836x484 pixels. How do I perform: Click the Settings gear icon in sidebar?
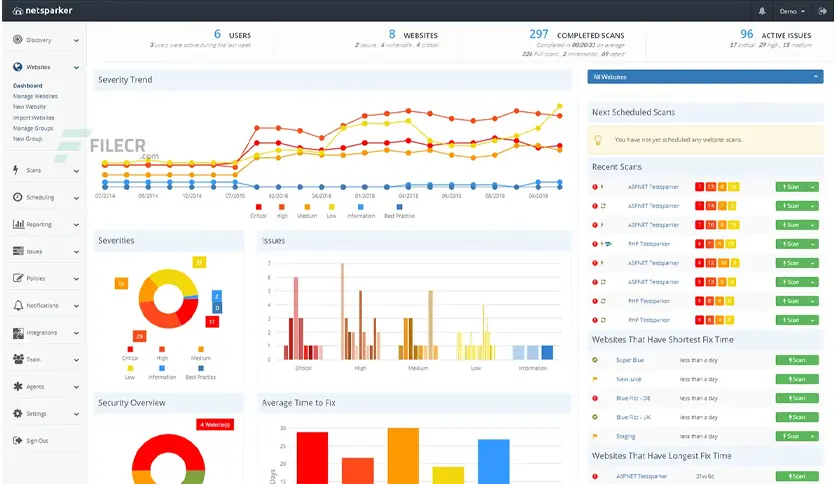[x=18, y=413]
